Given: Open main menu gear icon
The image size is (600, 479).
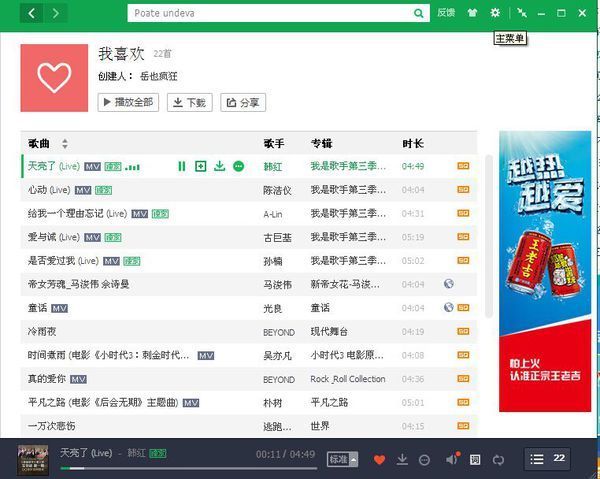Looking at the screenshot, I should [495, 13].
